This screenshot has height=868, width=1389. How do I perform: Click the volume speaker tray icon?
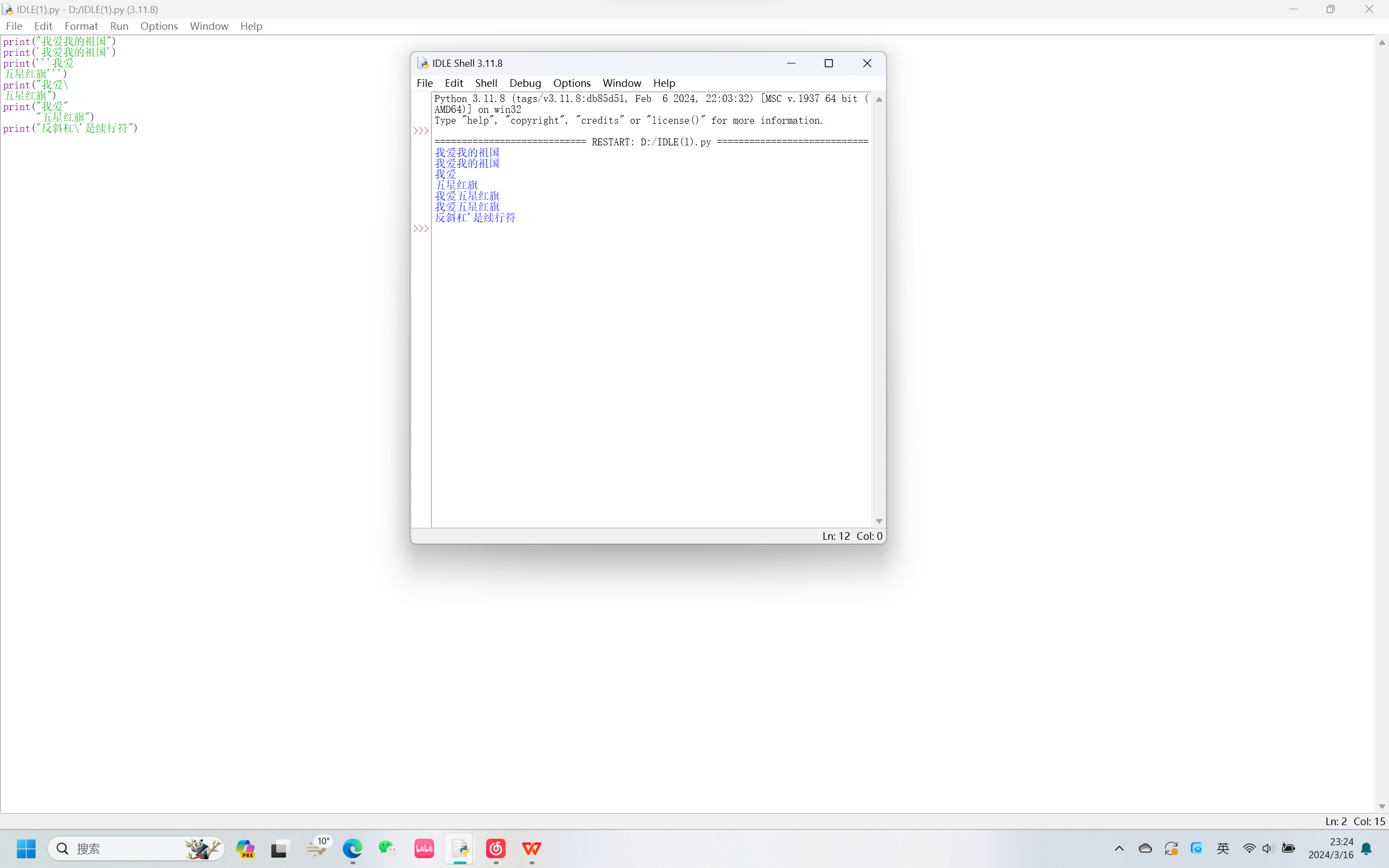pos(1268,848)
